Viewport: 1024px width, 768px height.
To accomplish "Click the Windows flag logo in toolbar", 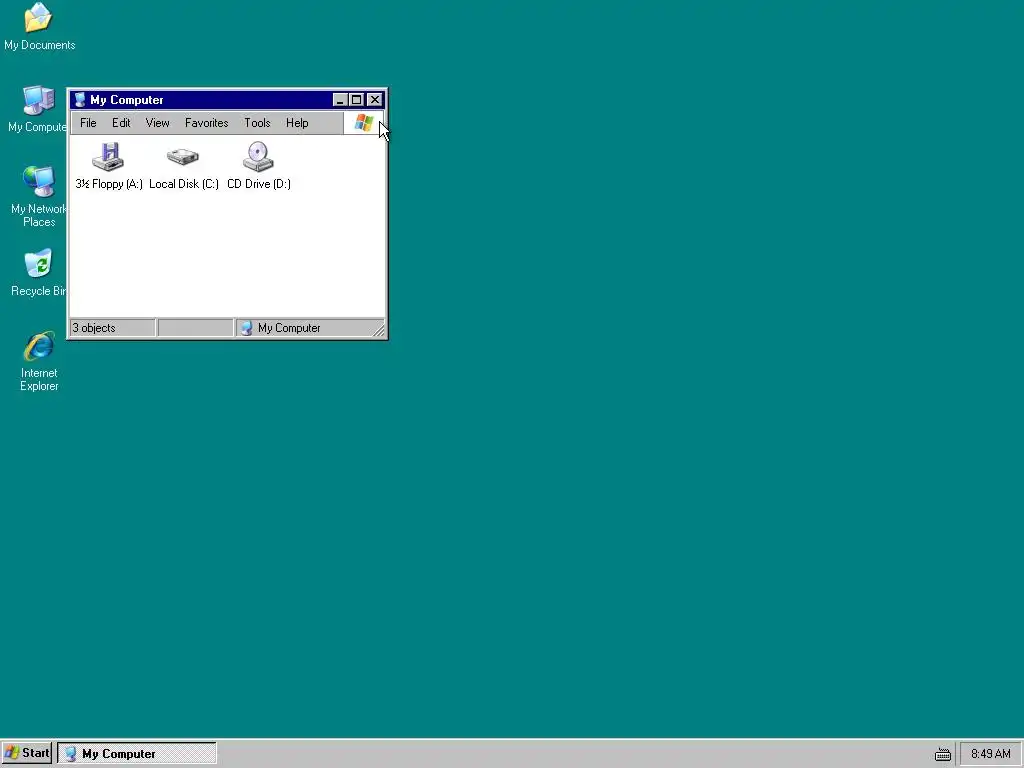I will 363,123.
